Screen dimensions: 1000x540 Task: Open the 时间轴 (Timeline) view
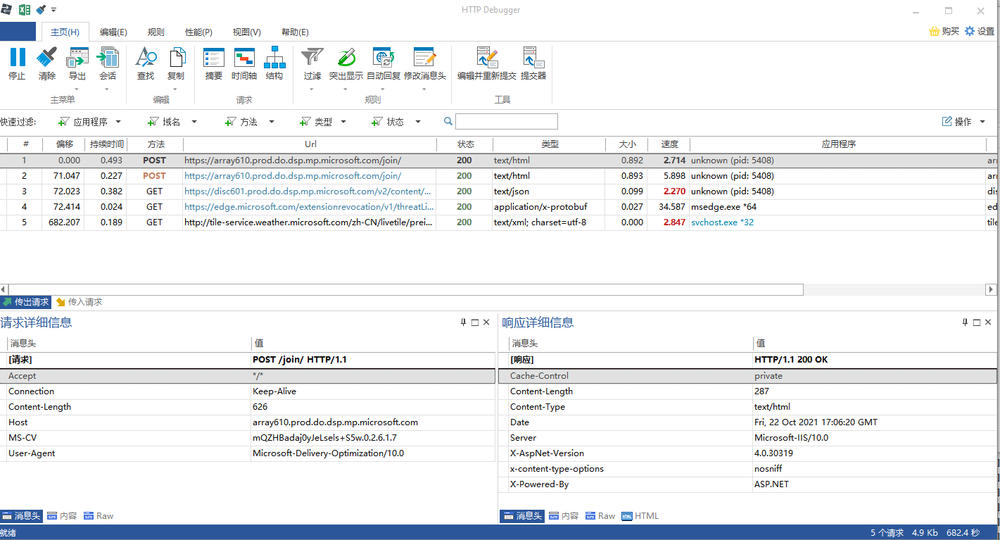pos(244,63)
